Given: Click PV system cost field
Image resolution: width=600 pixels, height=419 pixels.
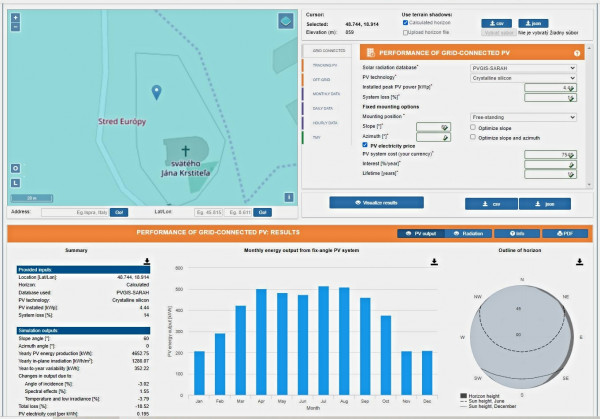Looking at the screenshot, I should (550, 155).
